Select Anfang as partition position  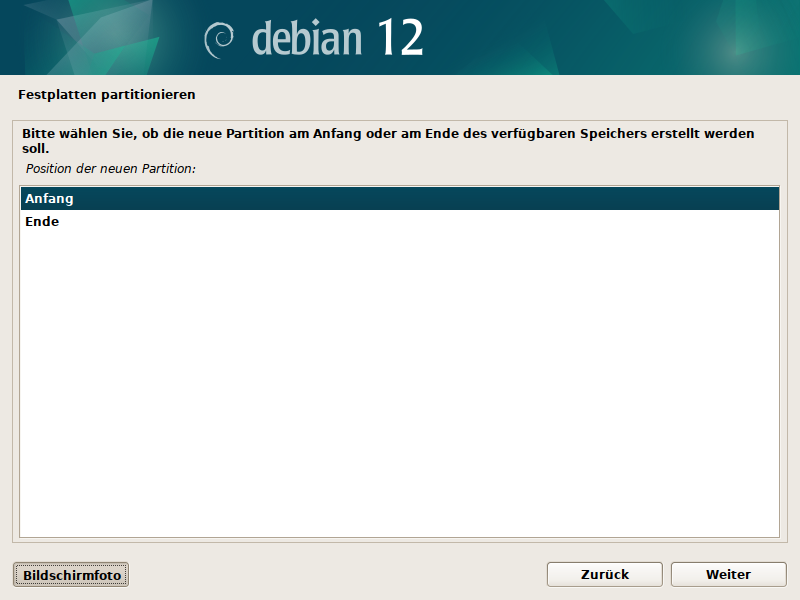pyautogui.click(x=399, y=198)
